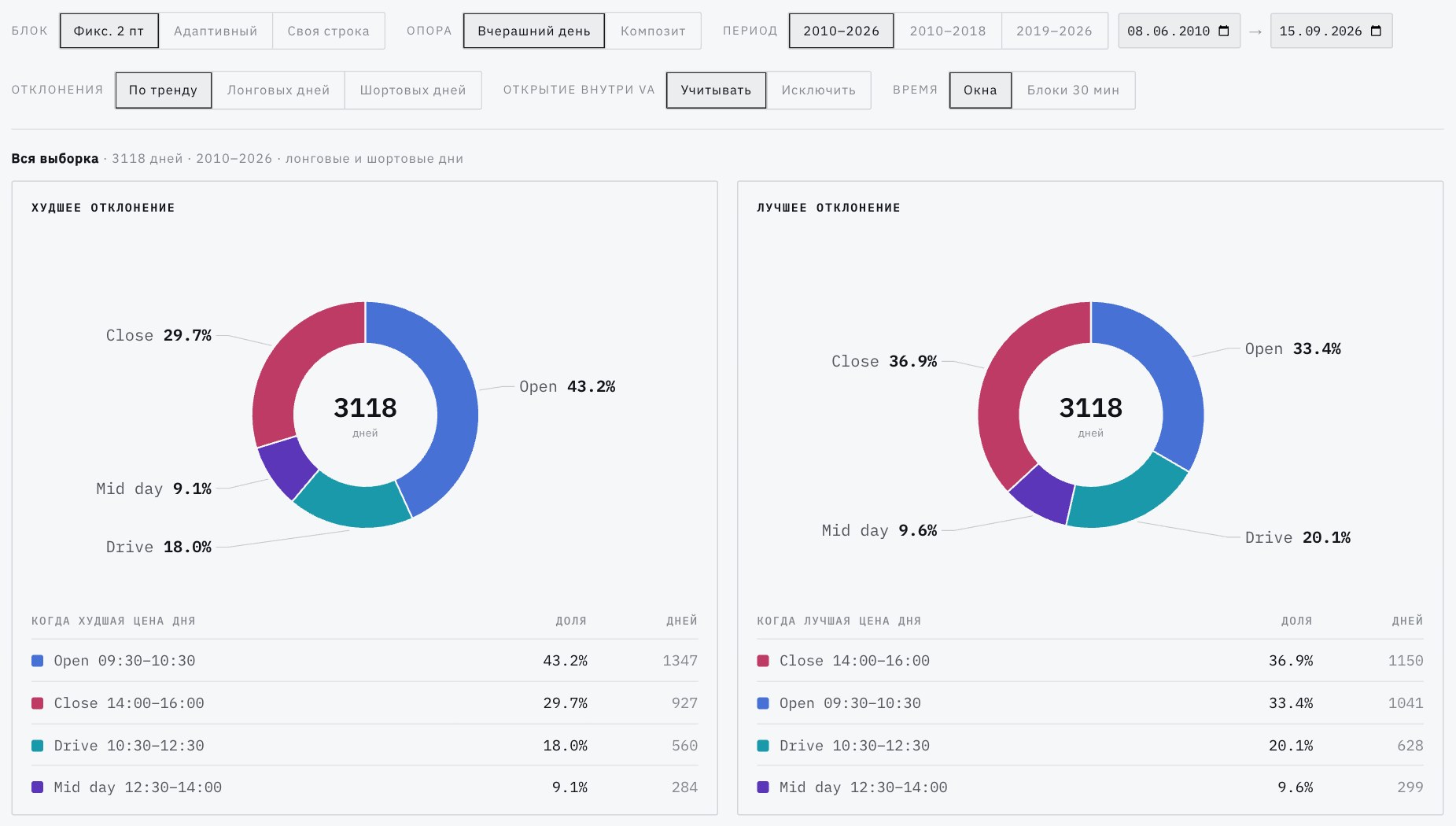The image size is (1456, 826).
Task: Click the 628 days cell in Drive row
Action: click(x=1410, y=746)
